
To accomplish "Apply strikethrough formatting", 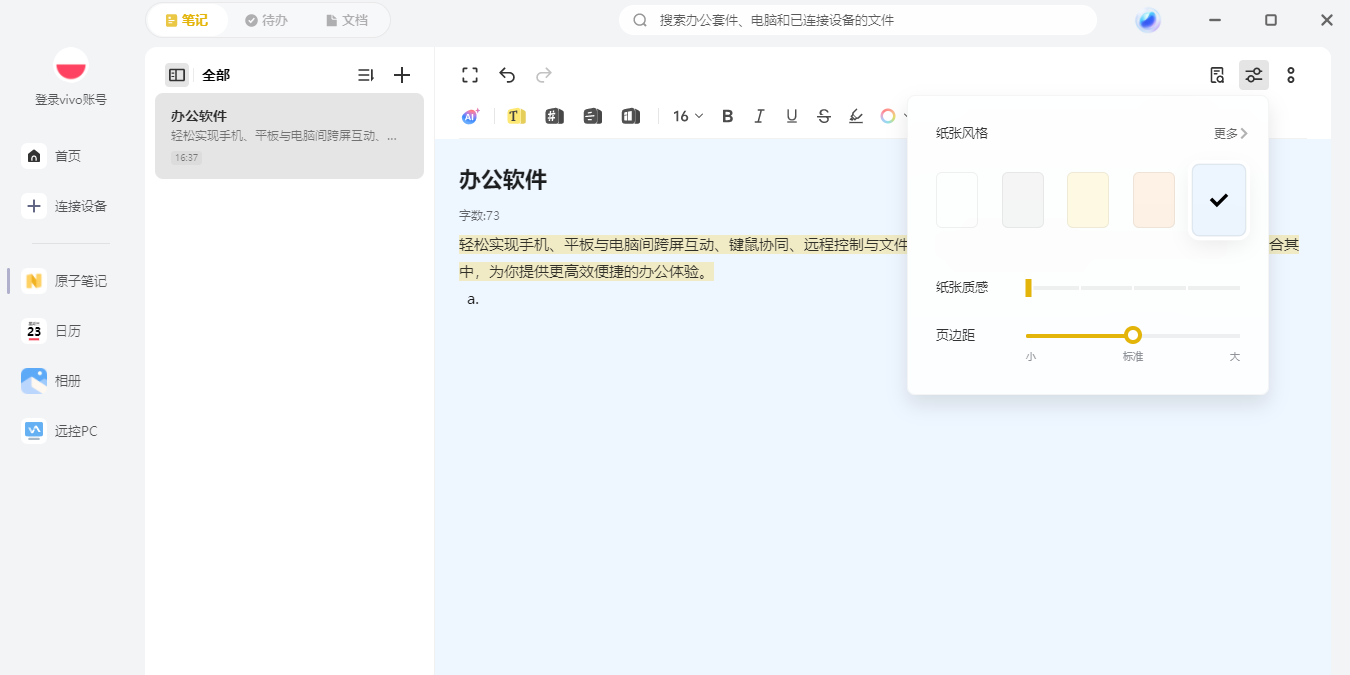I will coord(824,116).
